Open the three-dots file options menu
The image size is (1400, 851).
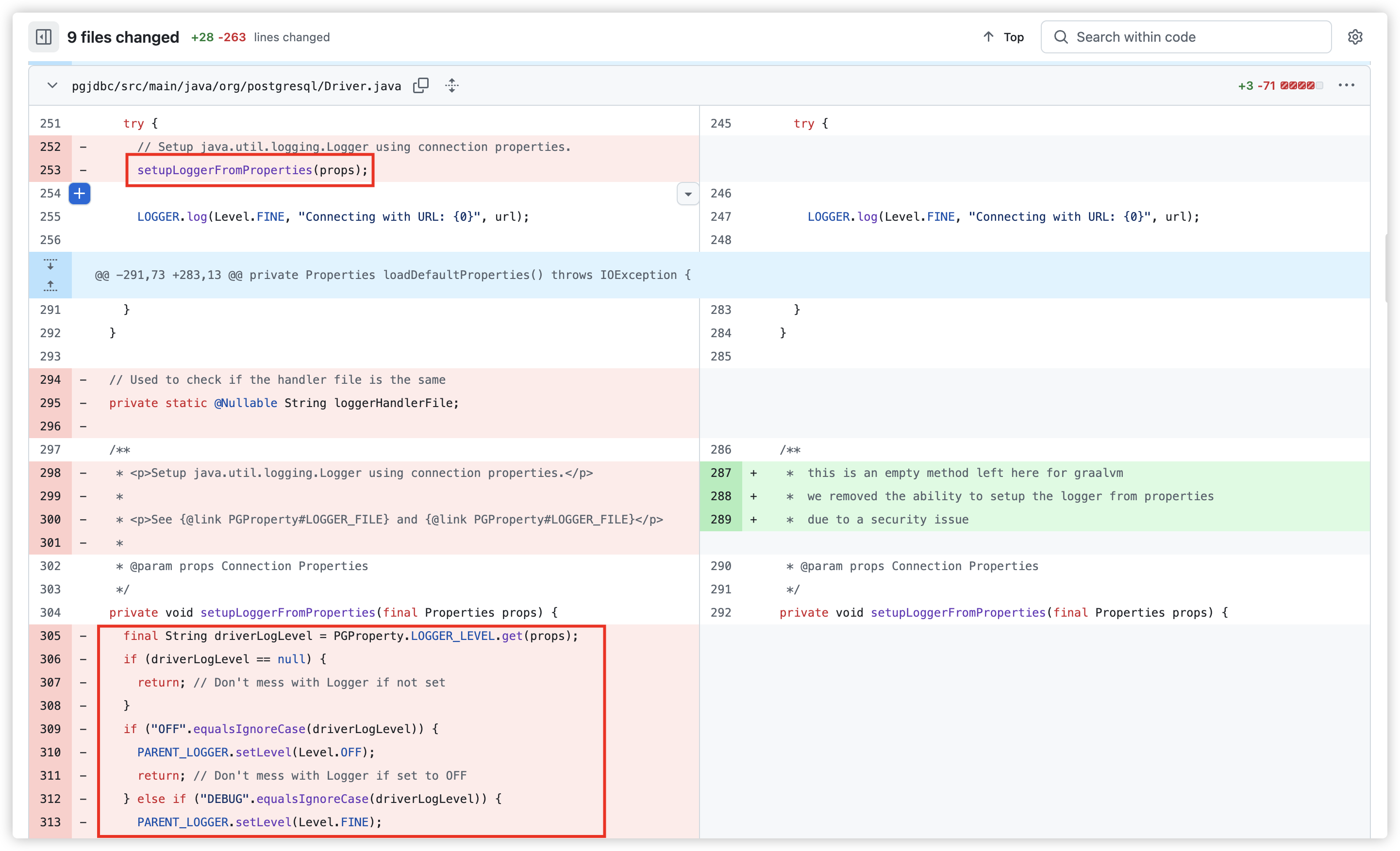click(x=1346, y=86)
